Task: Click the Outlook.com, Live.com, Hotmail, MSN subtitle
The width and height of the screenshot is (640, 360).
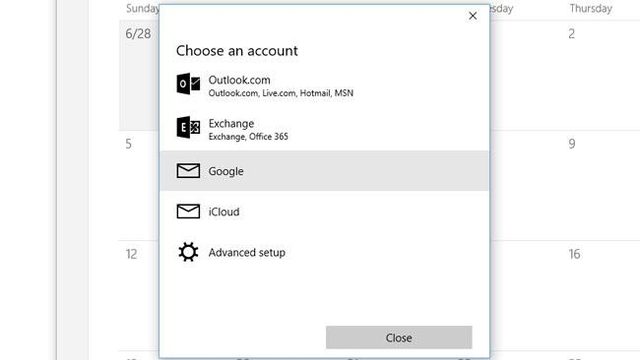Action: coord(281,93)
